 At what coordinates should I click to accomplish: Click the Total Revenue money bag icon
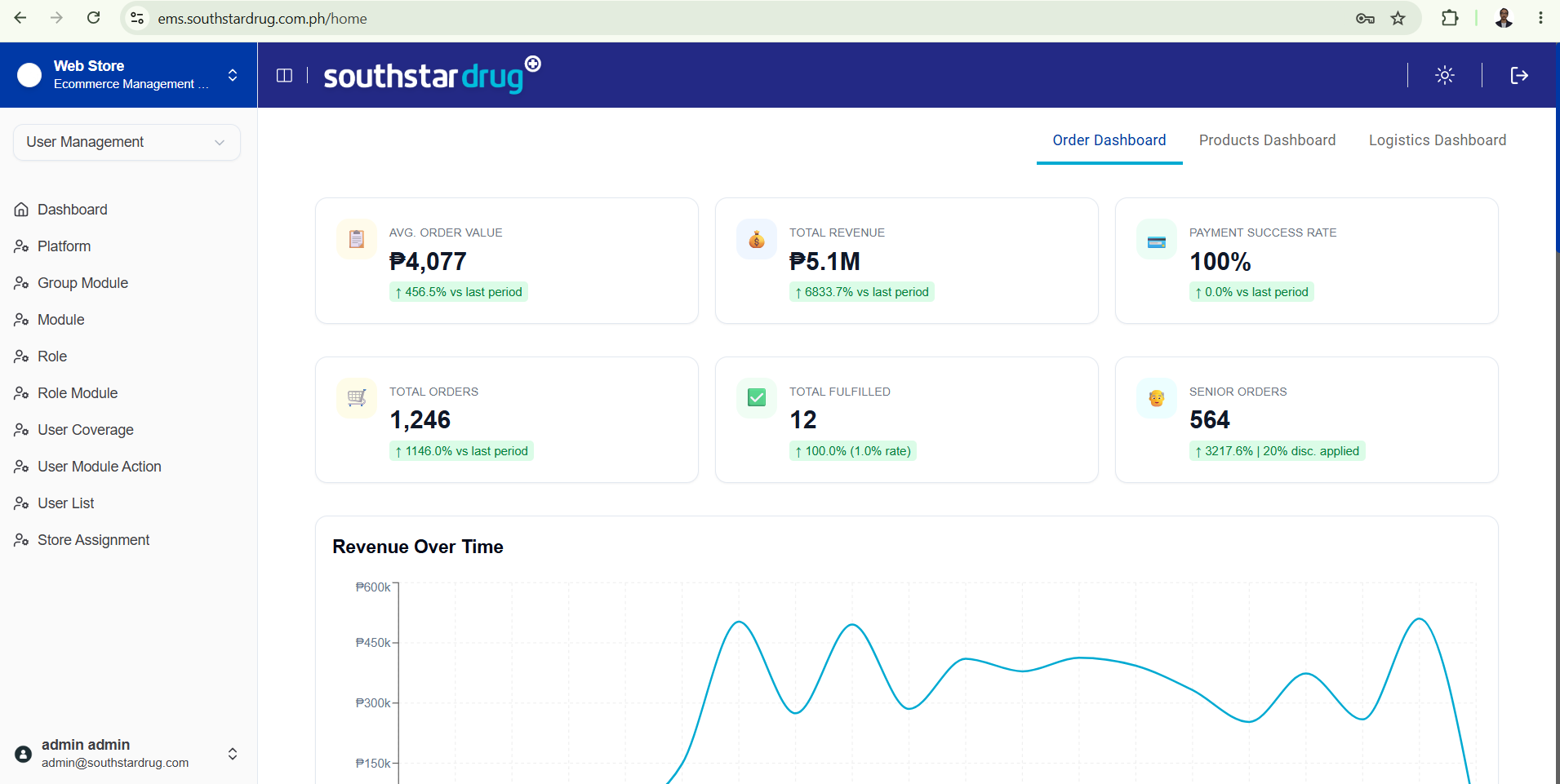pos(757,239)
